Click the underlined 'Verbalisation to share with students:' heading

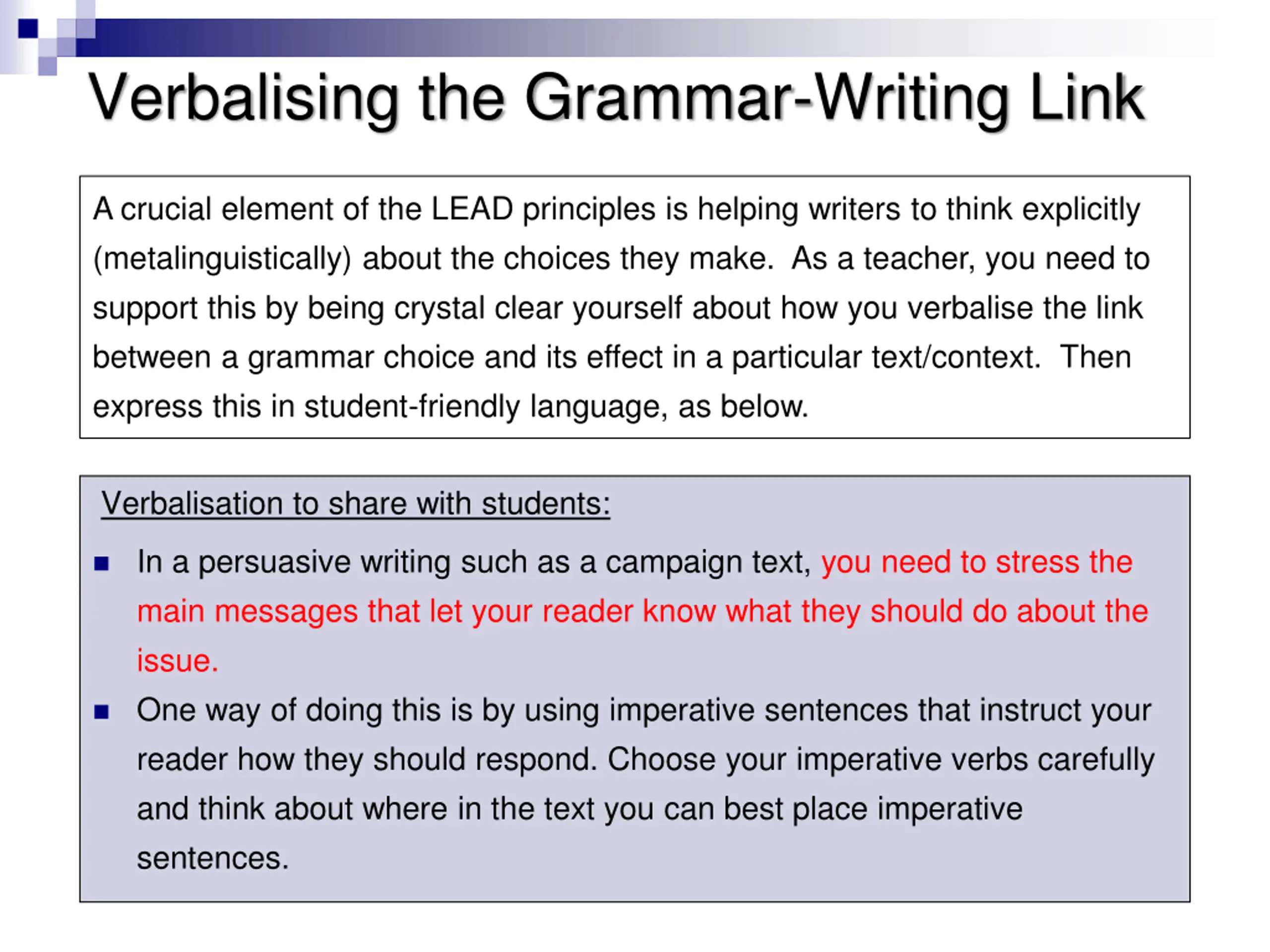[x=355, y=504]
